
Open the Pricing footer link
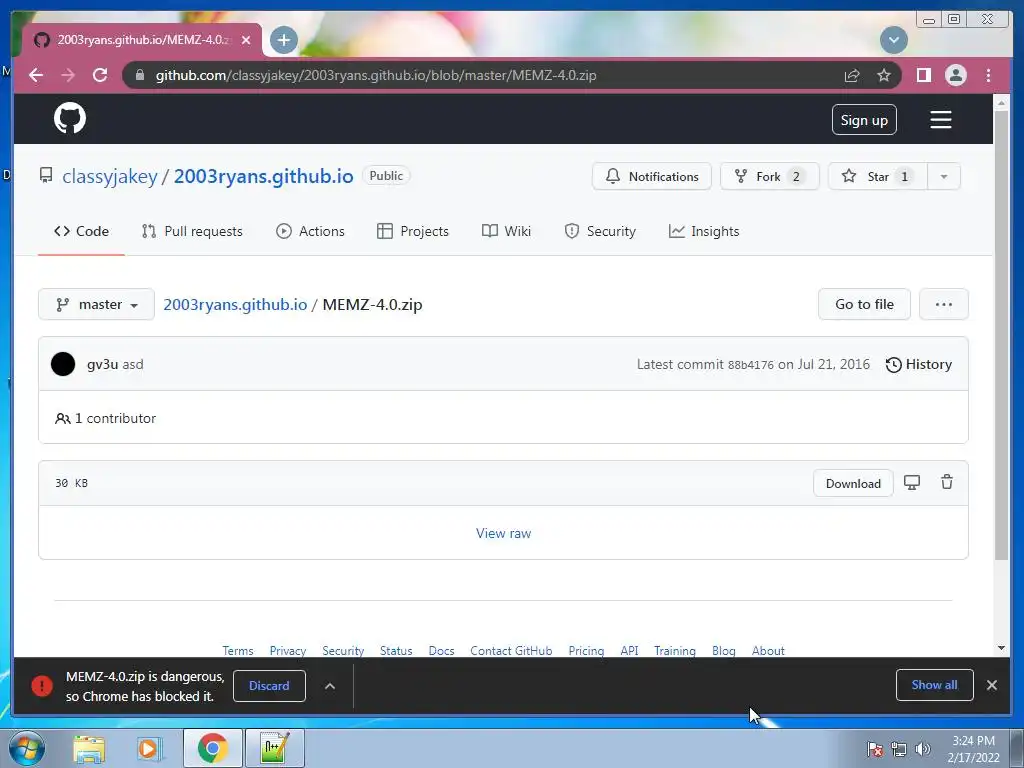coord(586,650)
